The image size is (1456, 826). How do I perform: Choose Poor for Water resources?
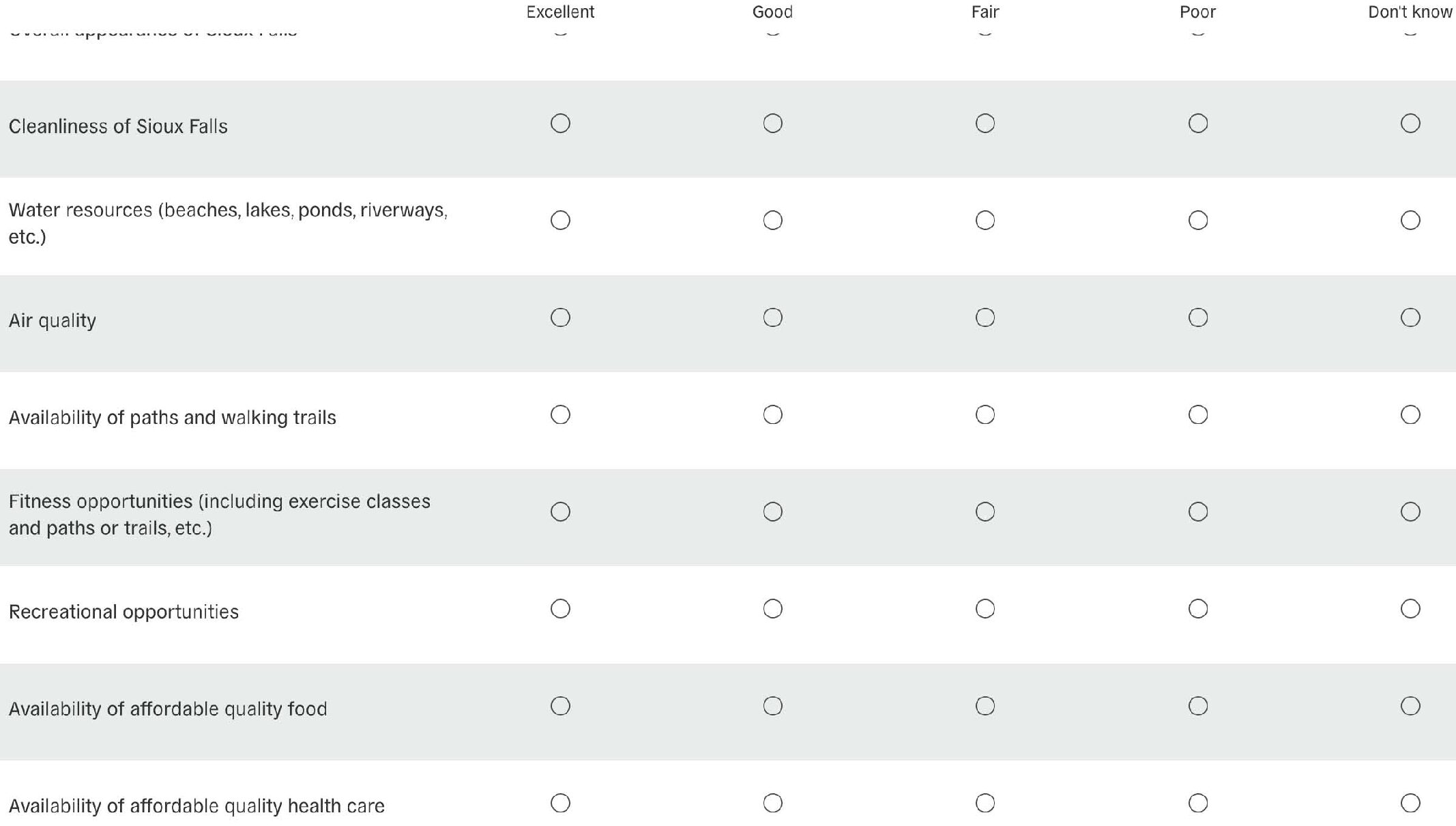(x=1197, y=220)
